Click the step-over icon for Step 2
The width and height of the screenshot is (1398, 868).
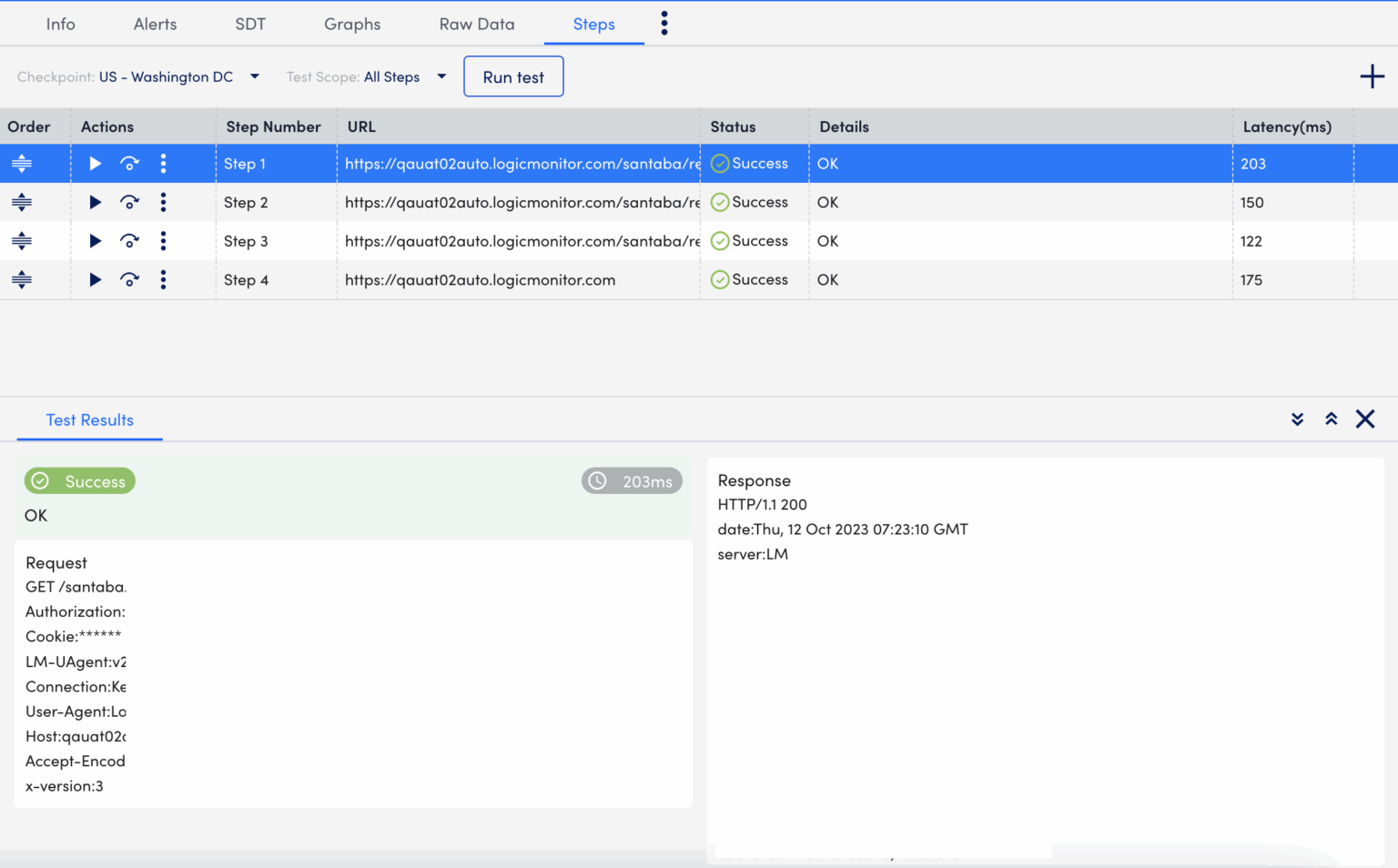129,202
